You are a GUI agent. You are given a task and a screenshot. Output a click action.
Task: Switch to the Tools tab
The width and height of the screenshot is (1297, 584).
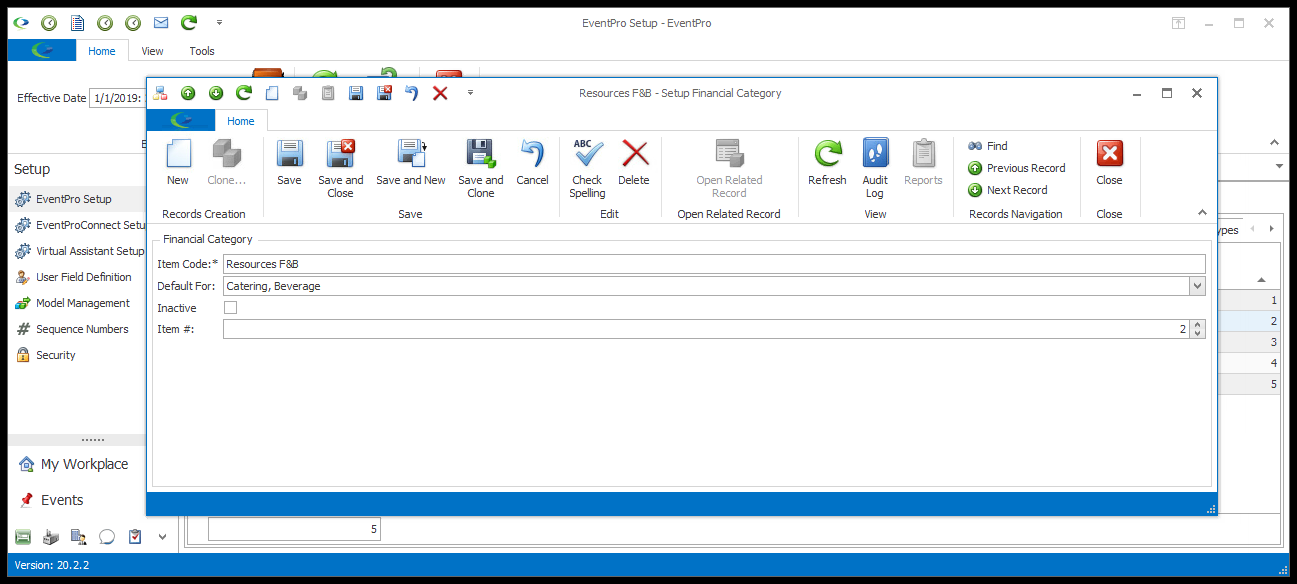point(202,51)
